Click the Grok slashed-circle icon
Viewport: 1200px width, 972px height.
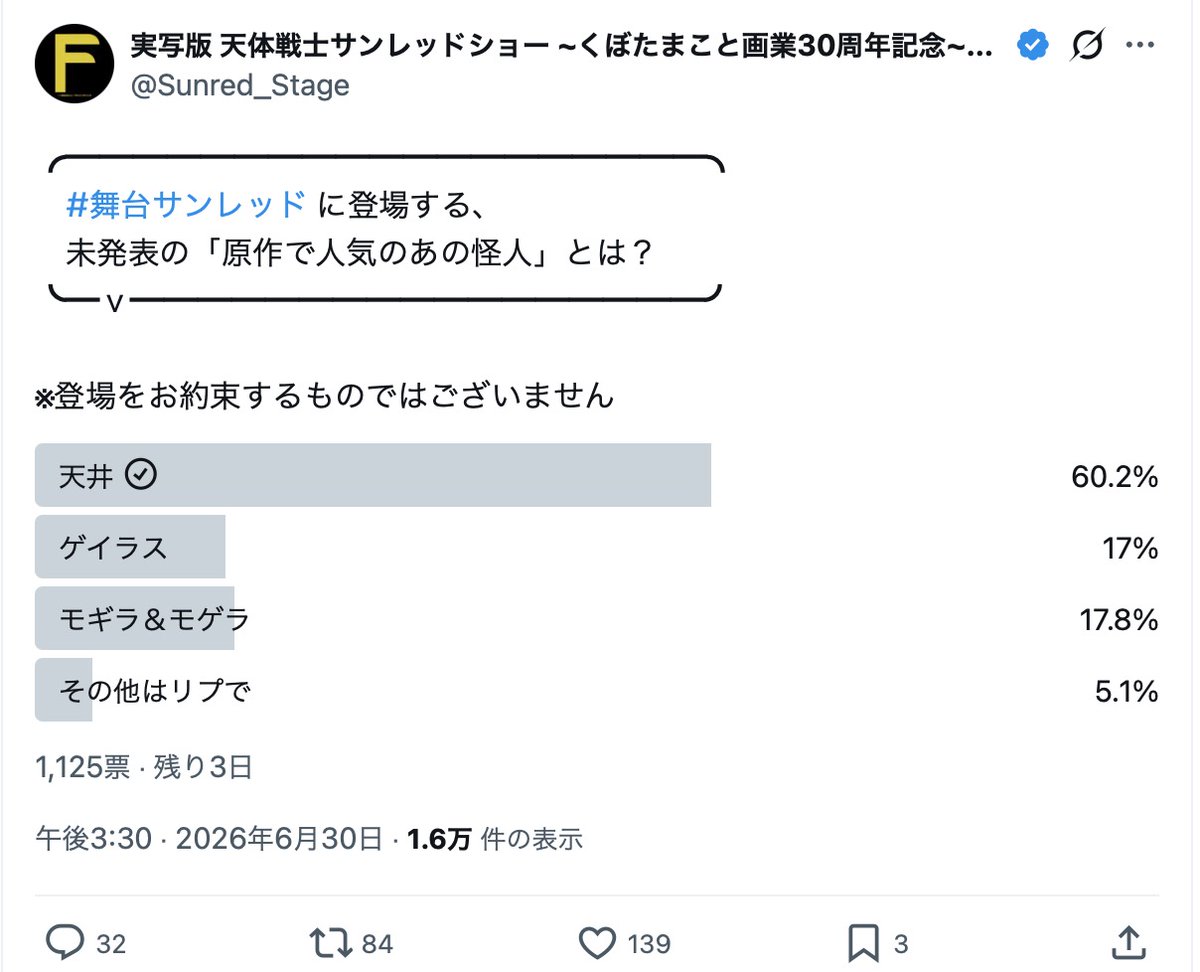pos(1087,45)
